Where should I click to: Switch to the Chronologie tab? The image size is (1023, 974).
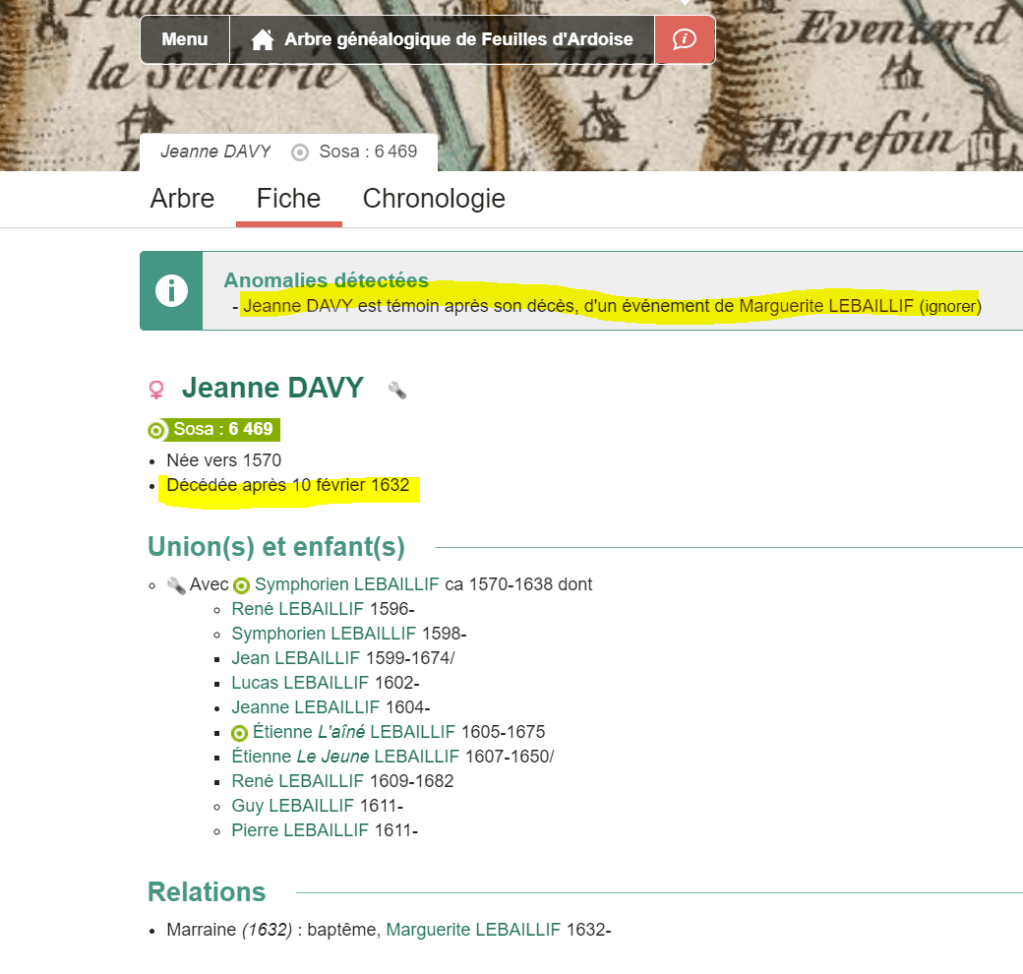(x=434, y=199)
